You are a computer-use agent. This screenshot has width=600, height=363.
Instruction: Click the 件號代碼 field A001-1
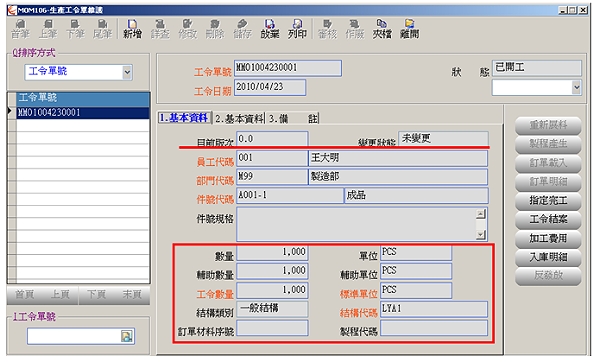(290, 196)
